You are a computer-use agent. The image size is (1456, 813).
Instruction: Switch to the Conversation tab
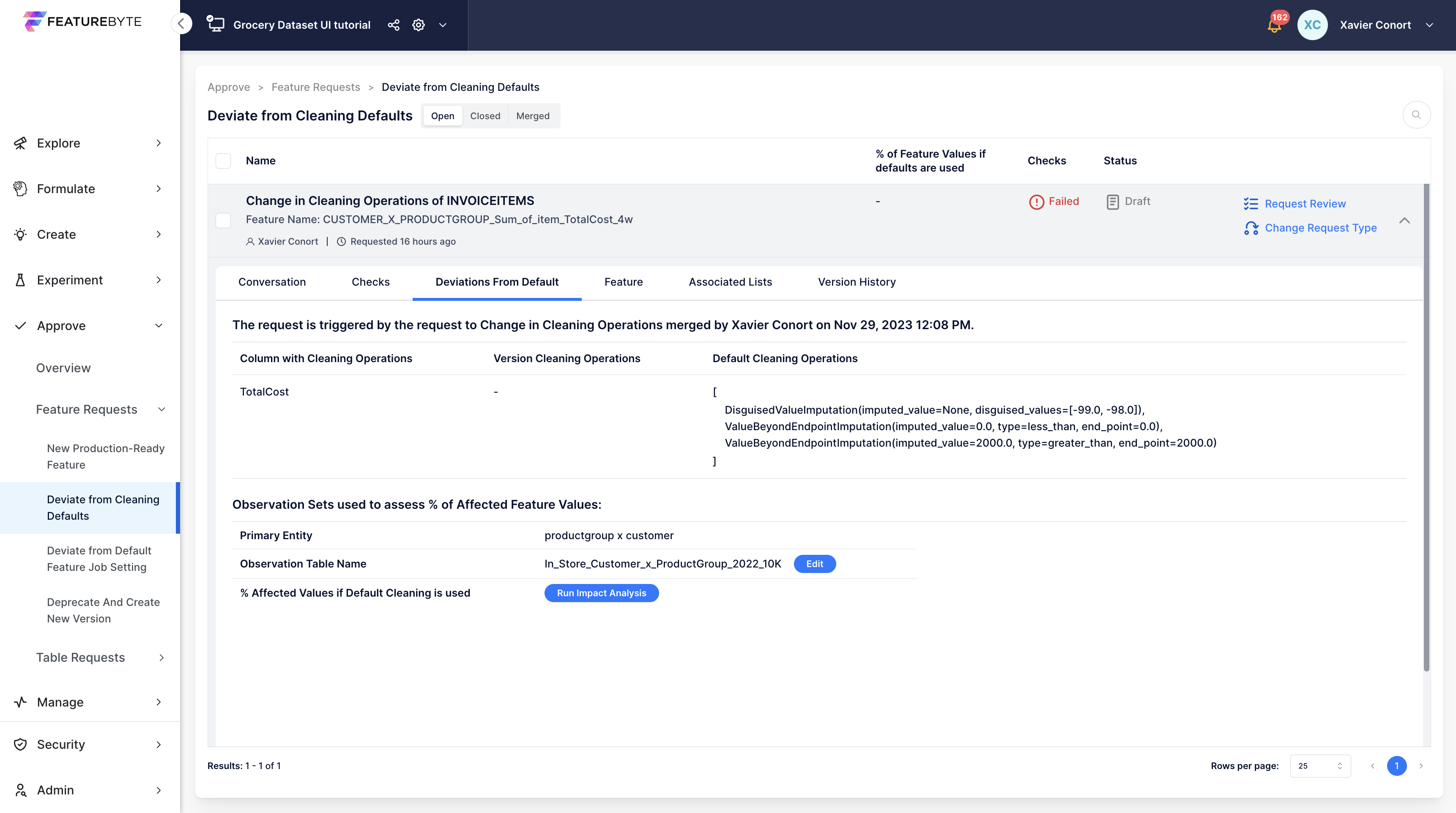coord(272,282)
